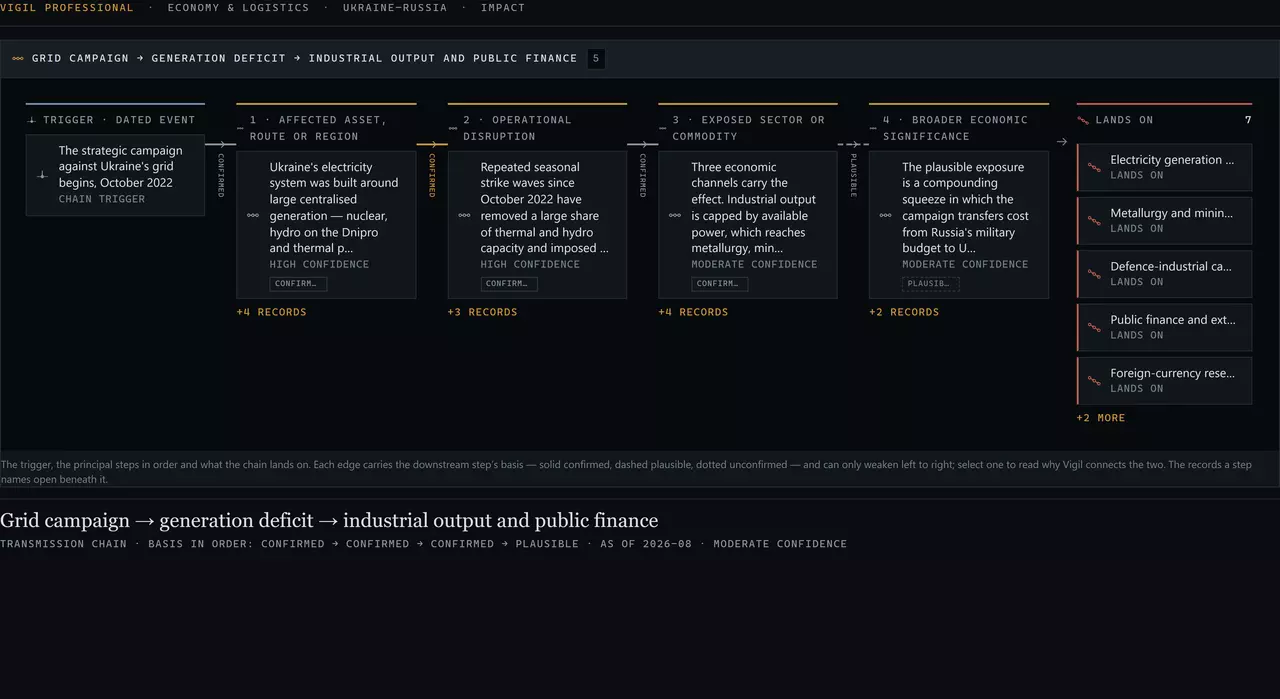1280x699 pixels.
Task: Open Electricity generation lands-on item
Action: (1164, 167)
